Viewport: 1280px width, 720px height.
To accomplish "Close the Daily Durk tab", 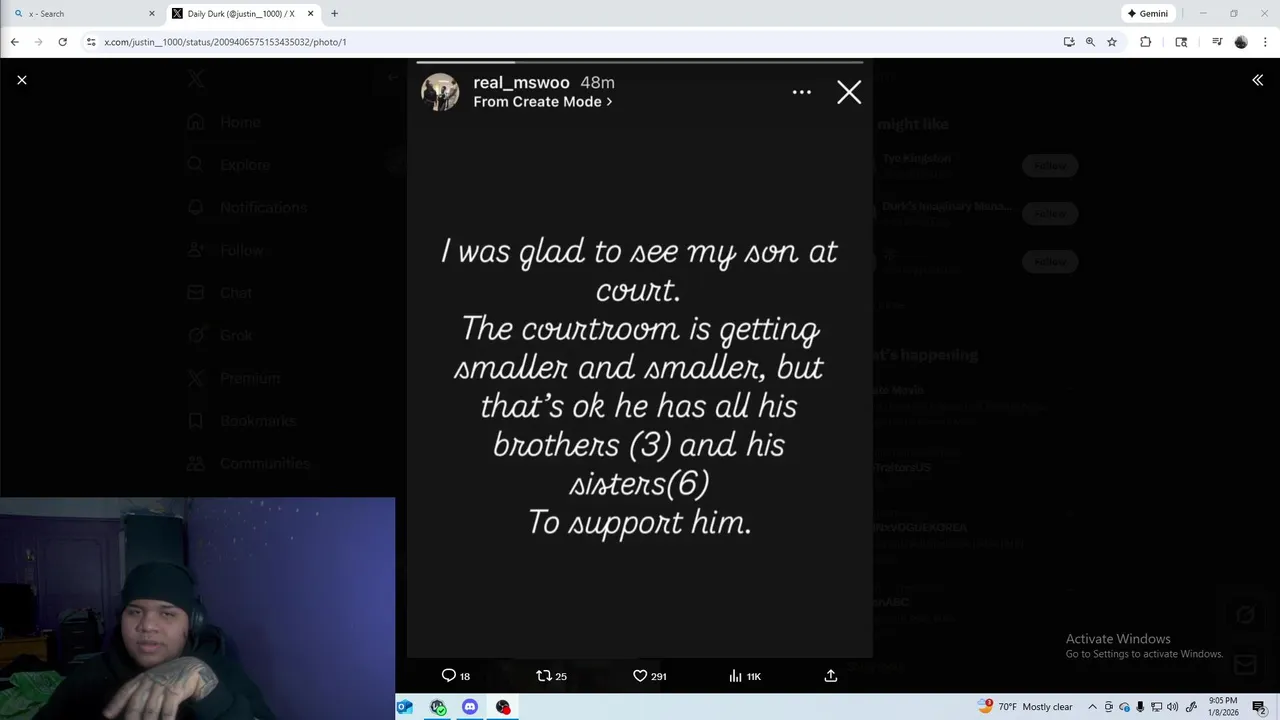I will [310, 14].
